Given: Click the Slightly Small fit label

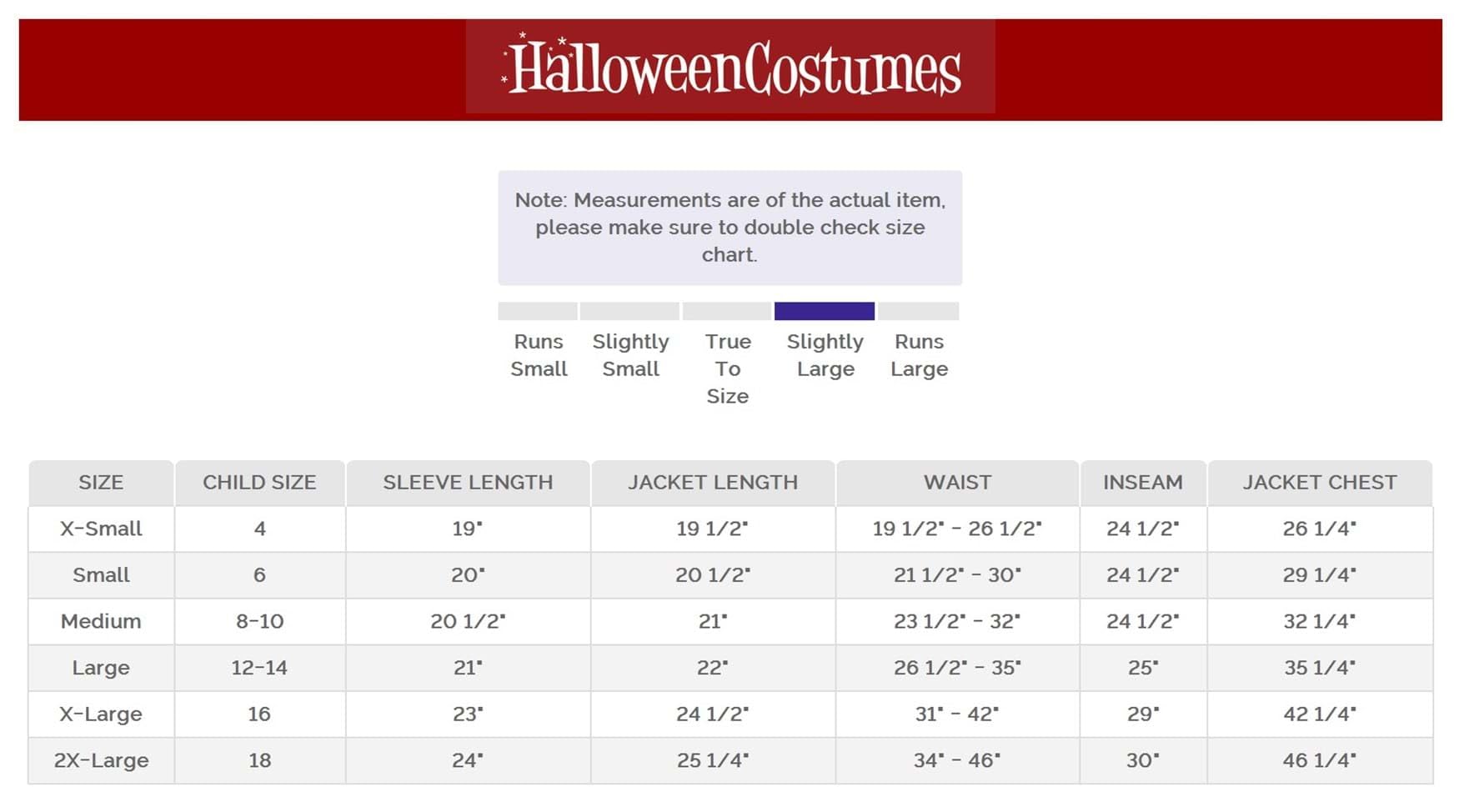Looking at the screenshot, I should (x=630, y=355).
